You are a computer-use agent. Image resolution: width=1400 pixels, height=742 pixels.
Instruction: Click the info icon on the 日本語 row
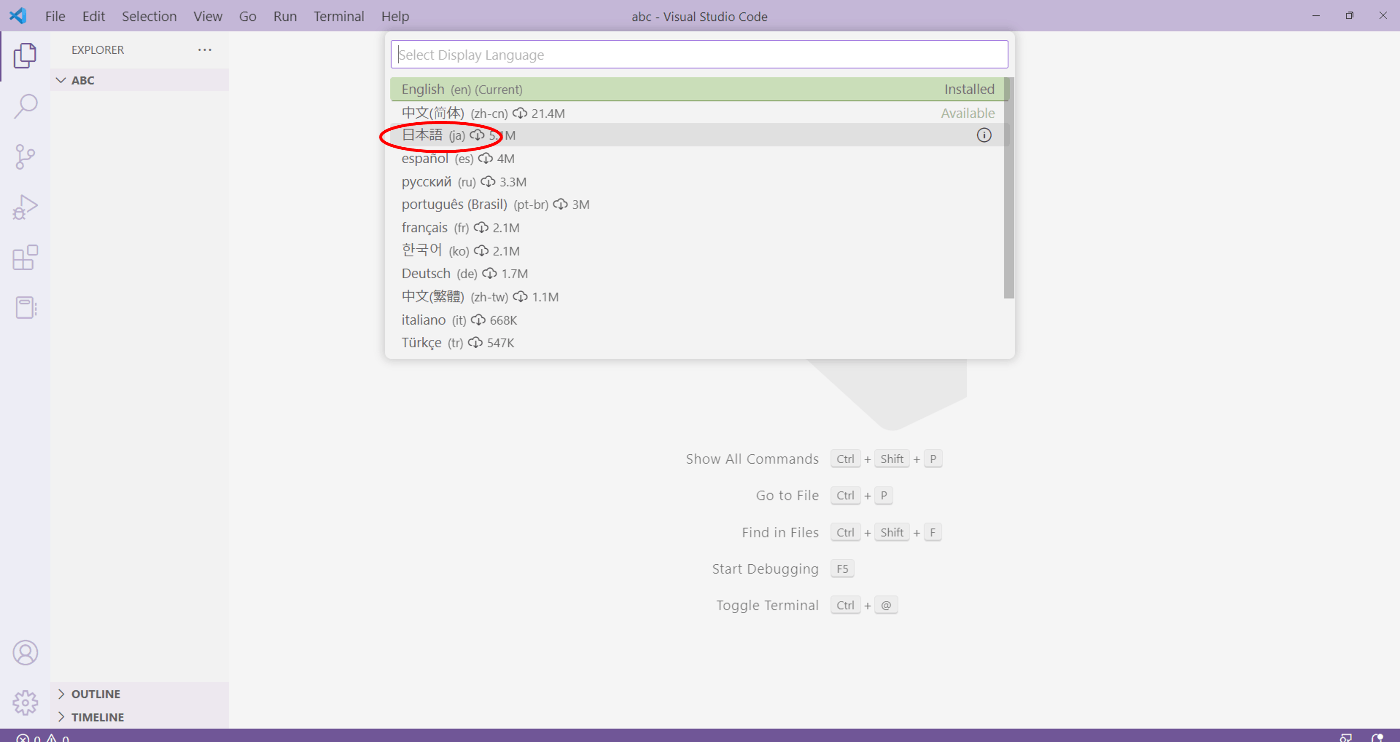(x=984, y=135)
